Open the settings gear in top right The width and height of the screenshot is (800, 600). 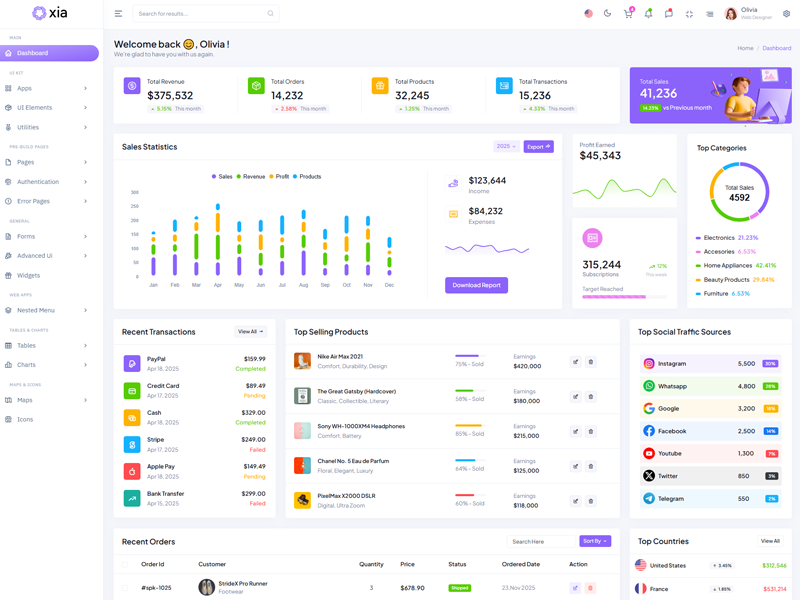786,14
